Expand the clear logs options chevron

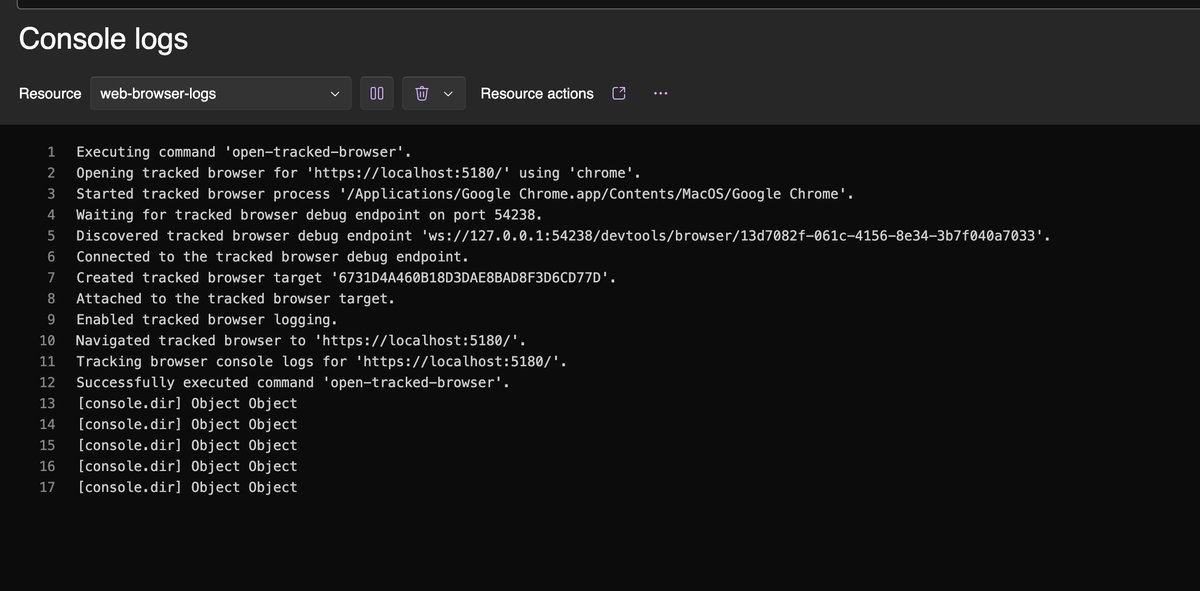tap(448, 93)
